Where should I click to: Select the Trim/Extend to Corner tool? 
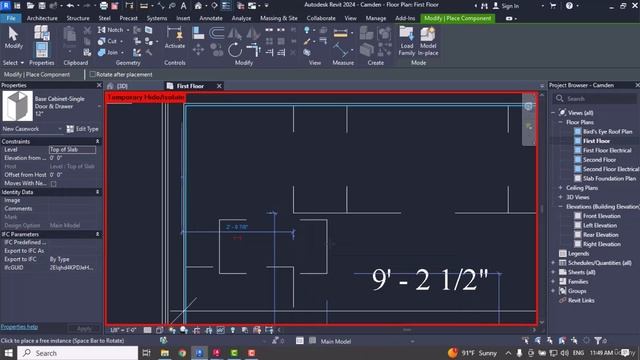click(x=253, y=50)
